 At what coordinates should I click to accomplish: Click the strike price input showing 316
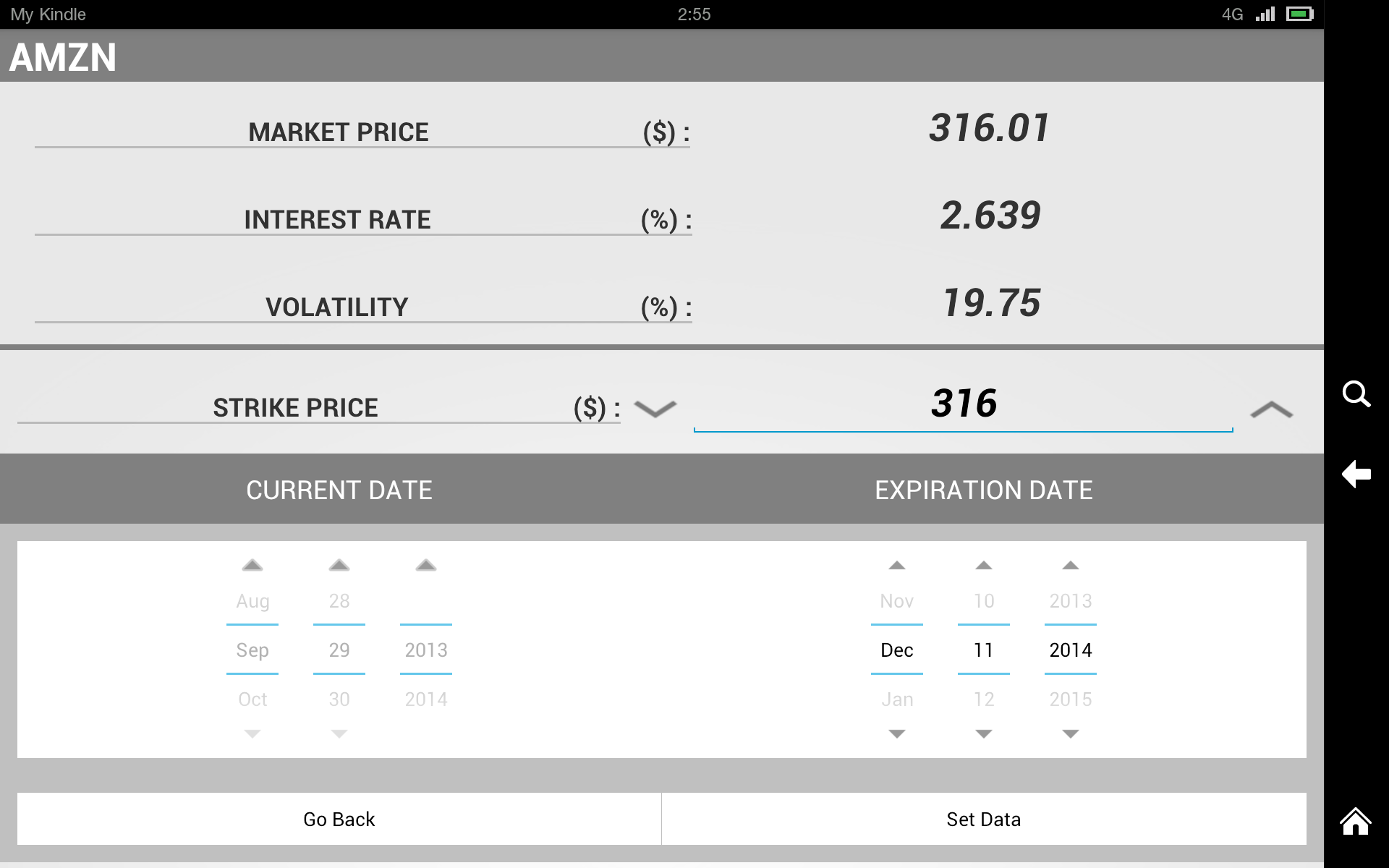(964, 405)
